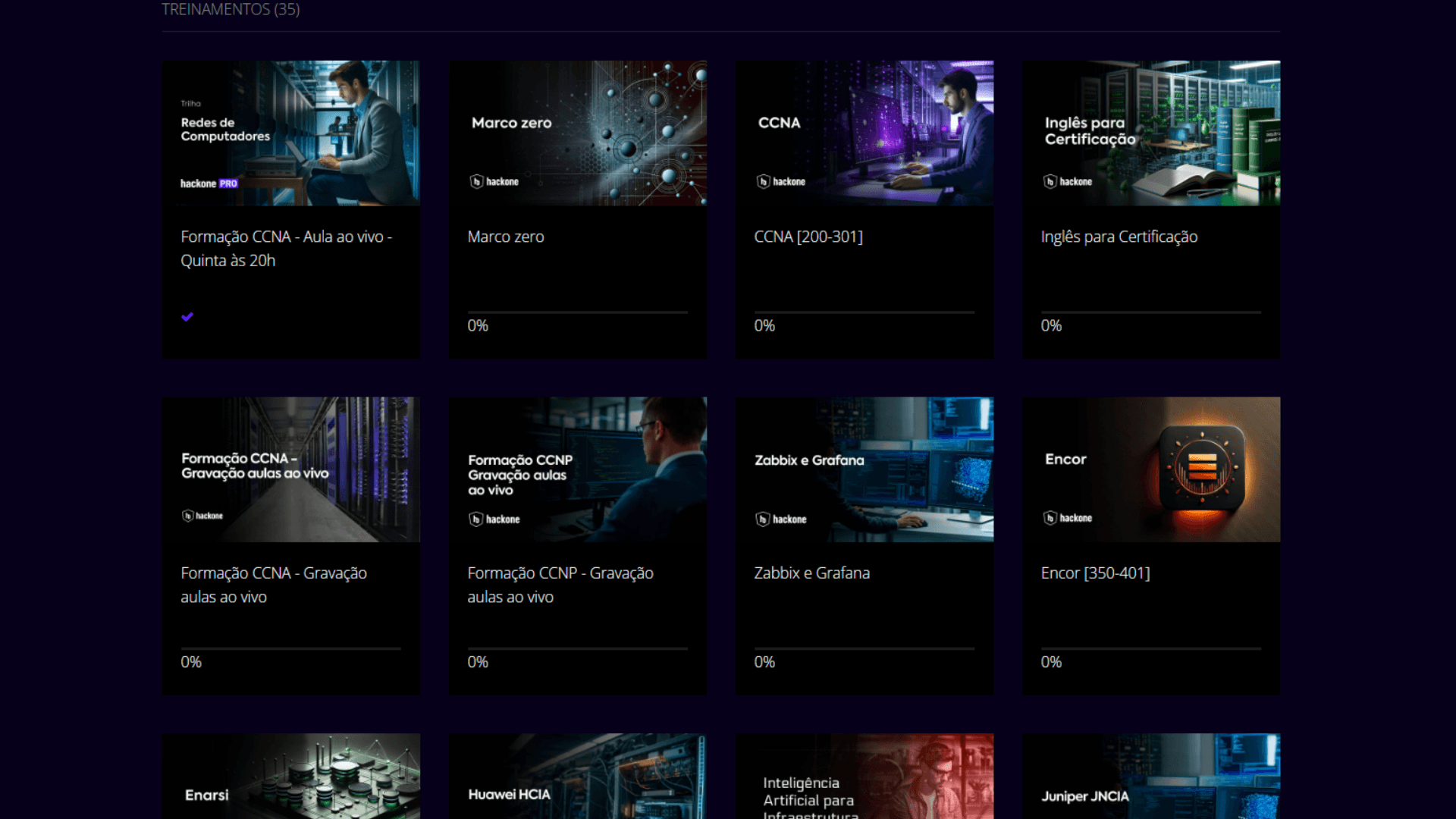
Task: Click the Encor [350-401] progress bar
Action: click(1150, 648)
